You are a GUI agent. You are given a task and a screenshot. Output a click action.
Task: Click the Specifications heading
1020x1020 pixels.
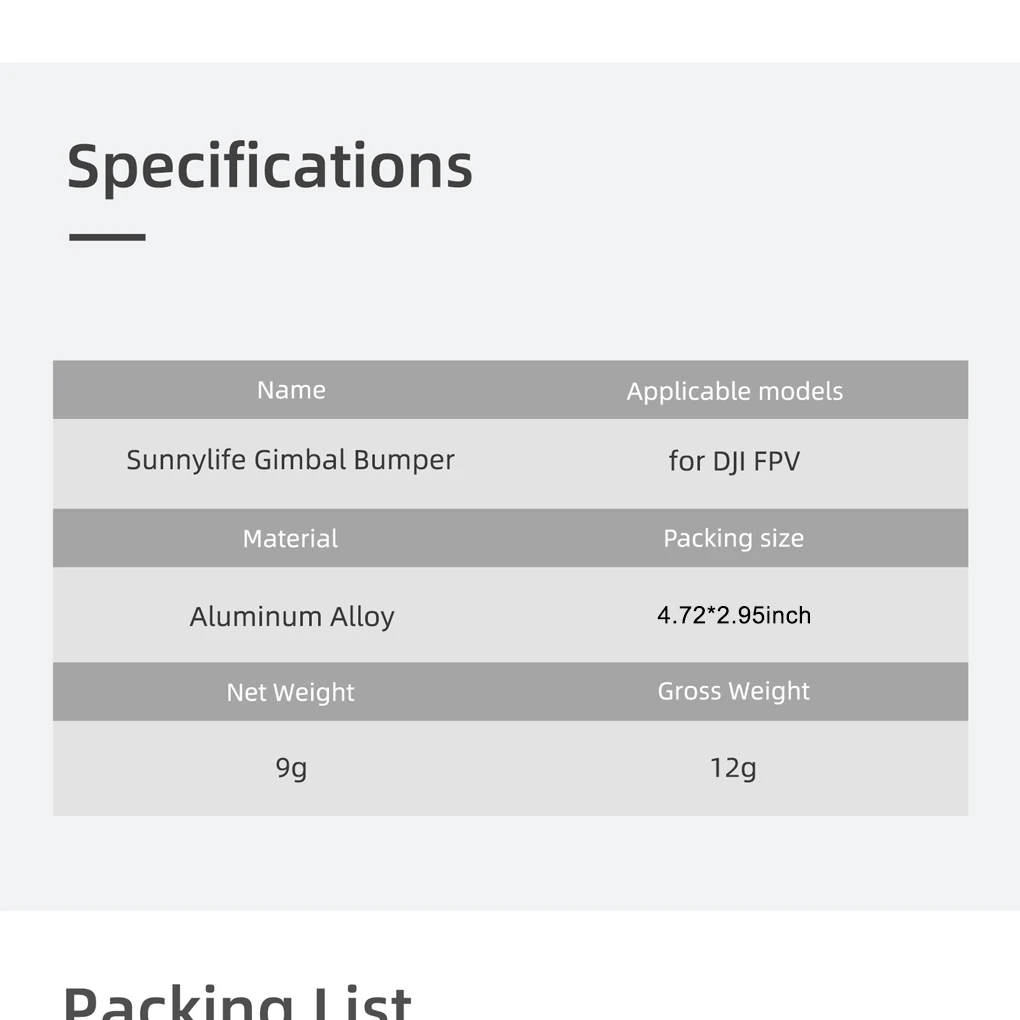point(270,166)
